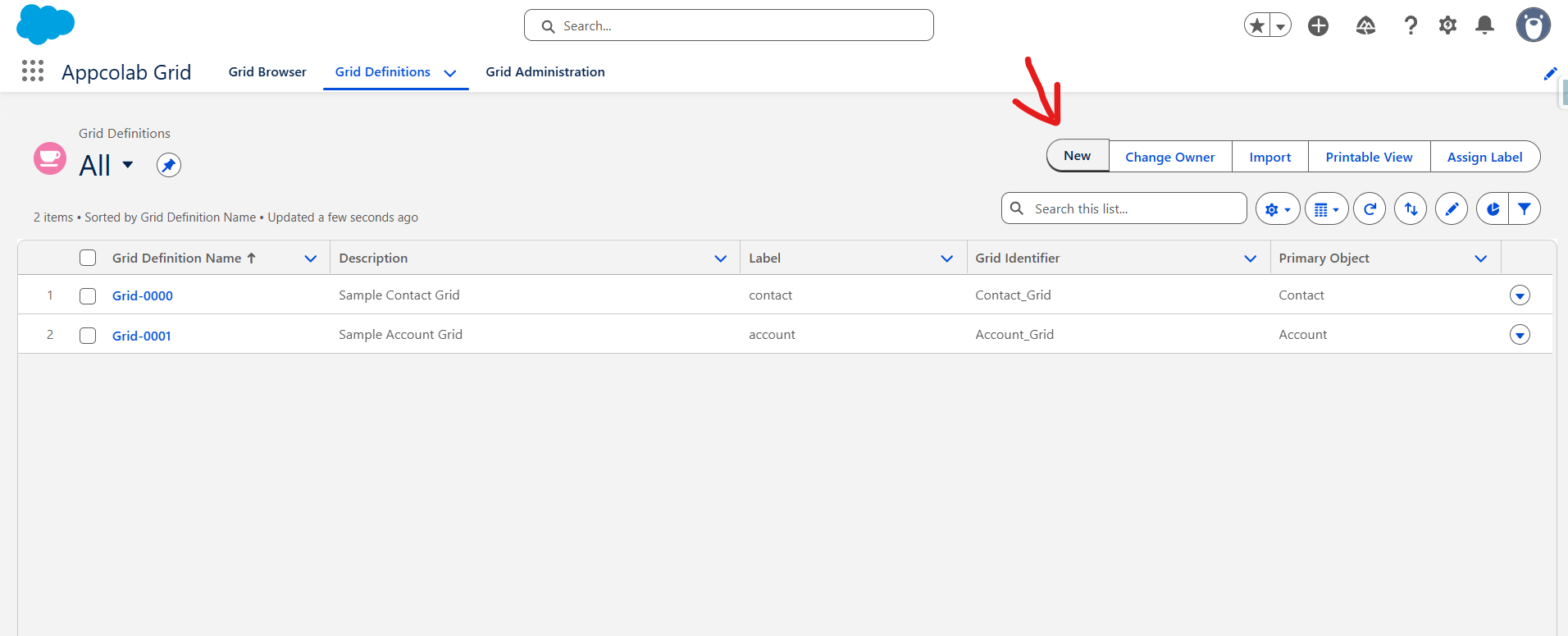The image size is (1568, 636).
Task: Edit list inline with pencil button
Action: (x=1452, y=209)
